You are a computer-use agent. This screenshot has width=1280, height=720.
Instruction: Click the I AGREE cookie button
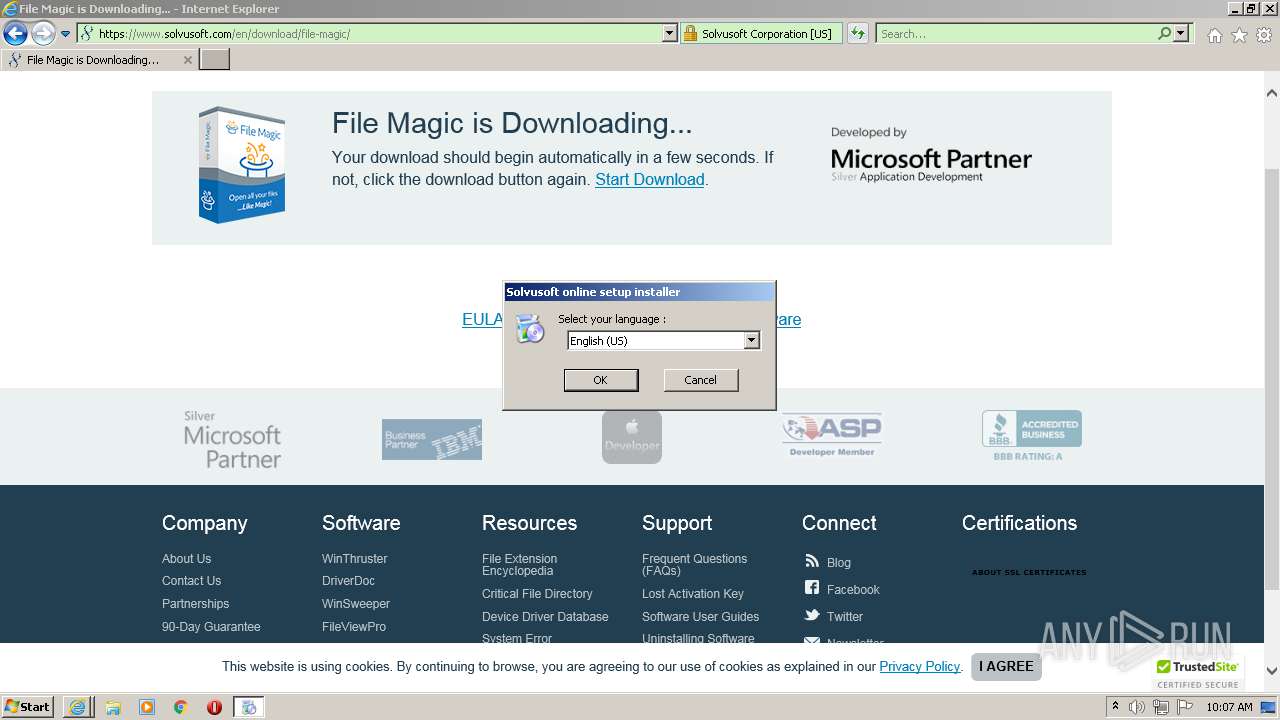click(1006, 667)
